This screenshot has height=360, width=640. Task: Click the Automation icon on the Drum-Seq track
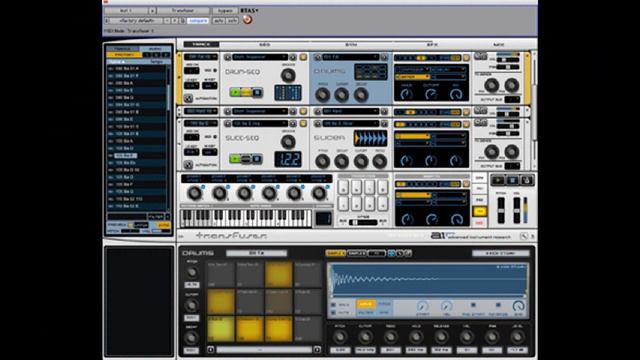(188, 98)
